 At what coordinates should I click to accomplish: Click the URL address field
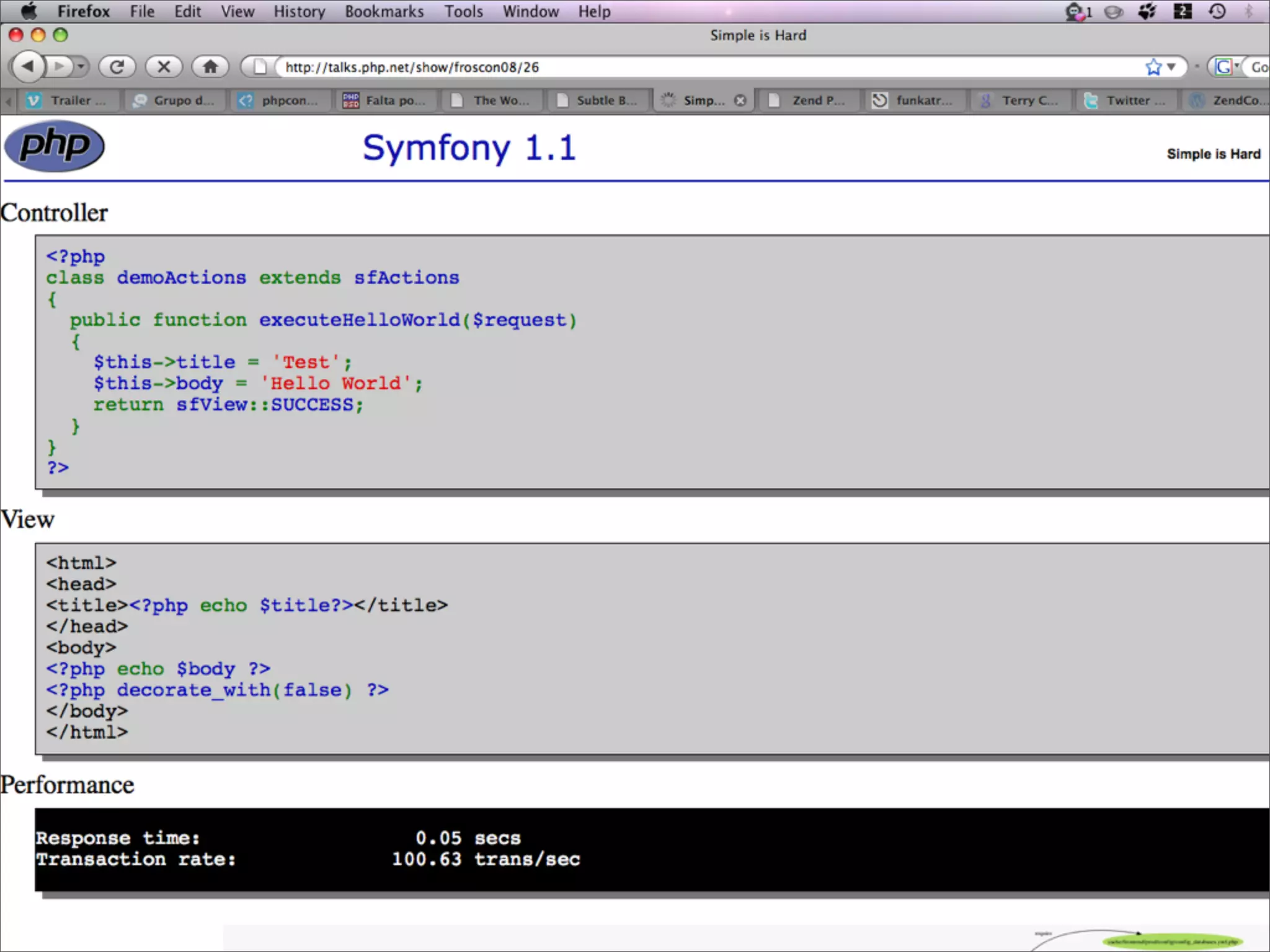(707, 67)
